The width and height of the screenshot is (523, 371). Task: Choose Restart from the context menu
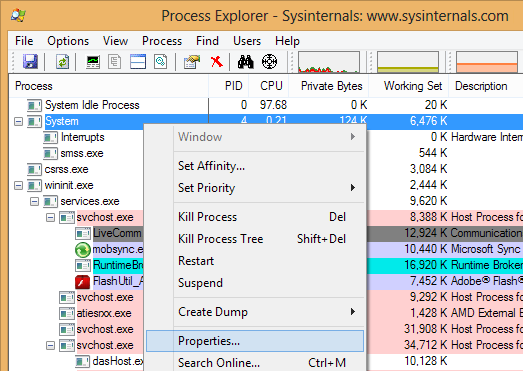tap(255, 261)
